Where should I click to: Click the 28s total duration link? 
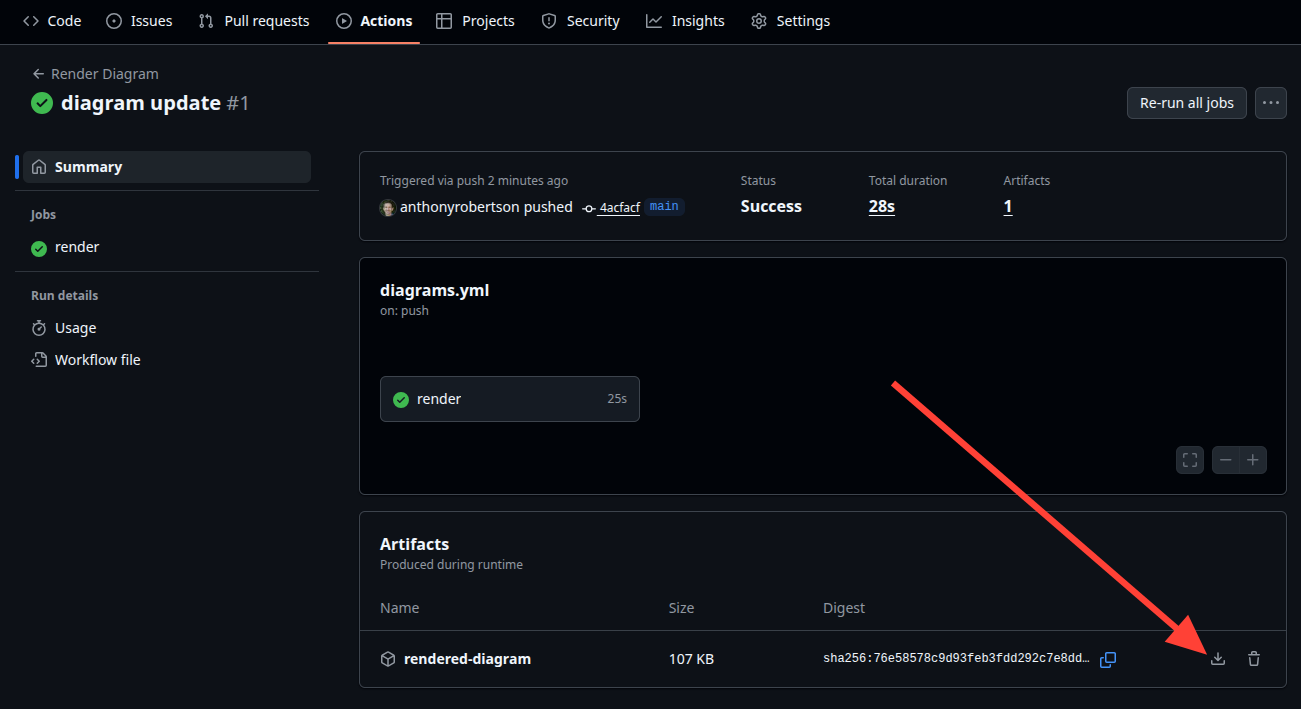click(882, 207)
